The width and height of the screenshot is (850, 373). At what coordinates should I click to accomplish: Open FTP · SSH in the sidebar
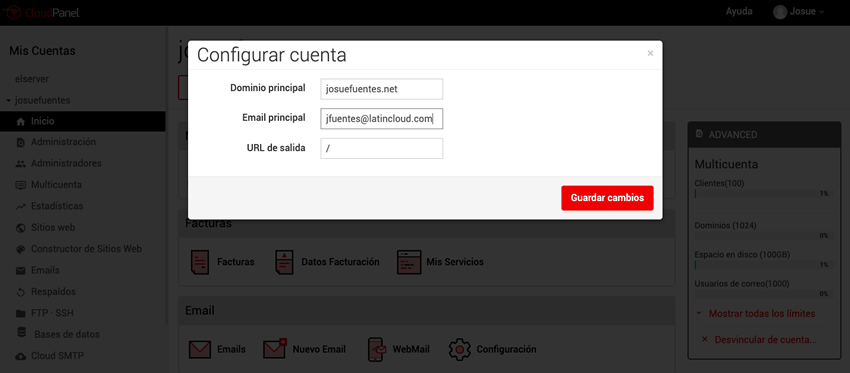click(52, 313)
